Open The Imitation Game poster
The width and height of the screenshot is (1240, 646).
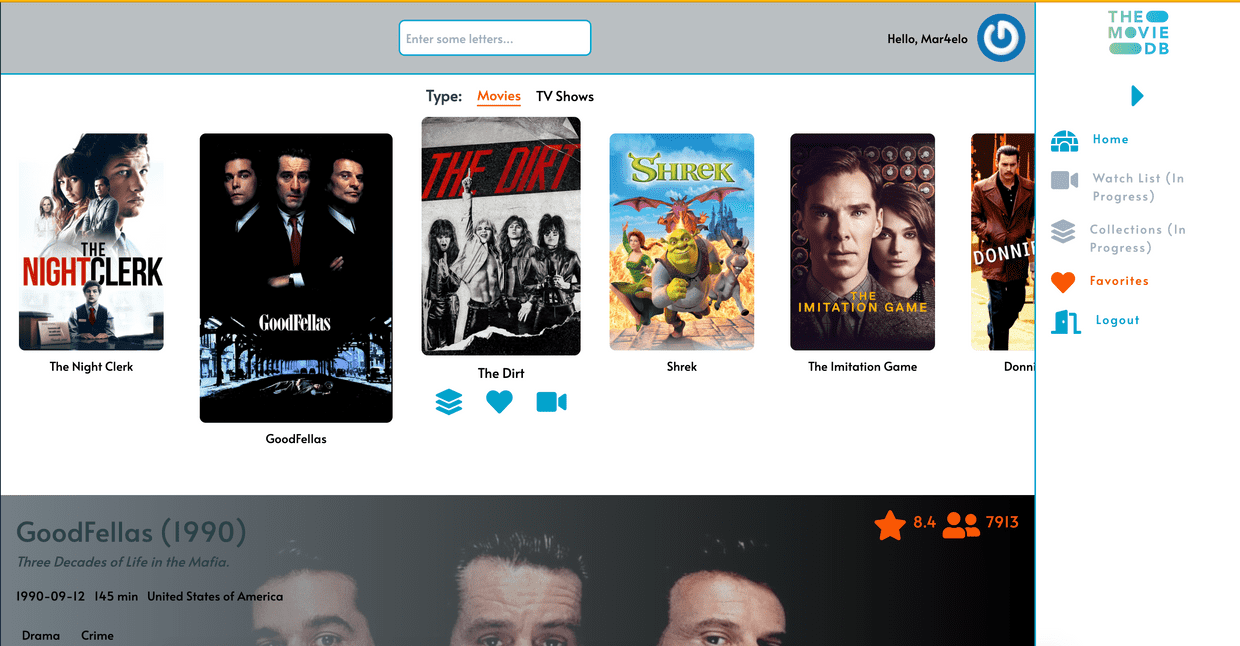tap(863, 242)
